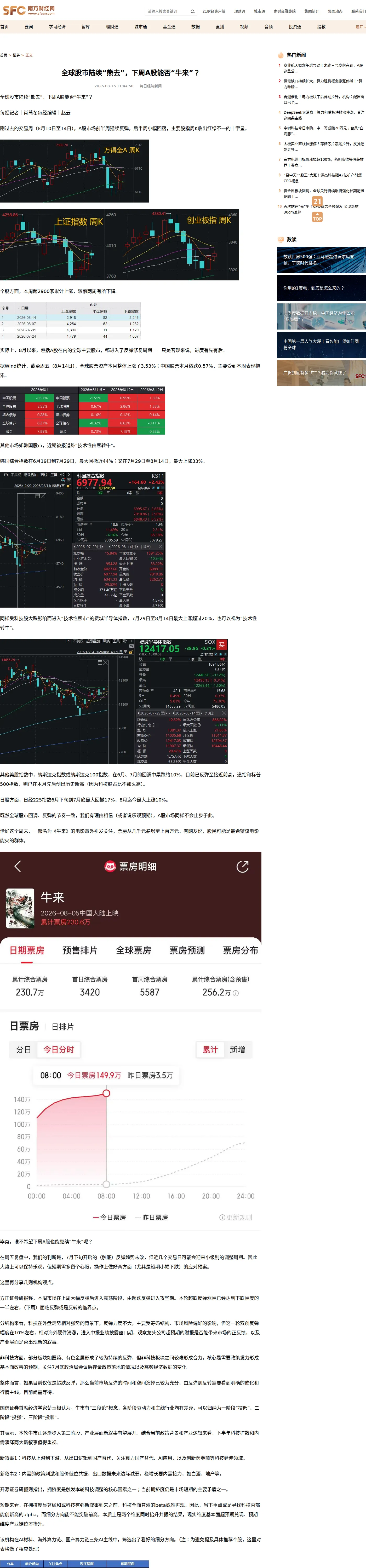This screenshot has height=1568, width=366.
Task: Click the 证券 breadcrumb link
Action: (16, 55)
